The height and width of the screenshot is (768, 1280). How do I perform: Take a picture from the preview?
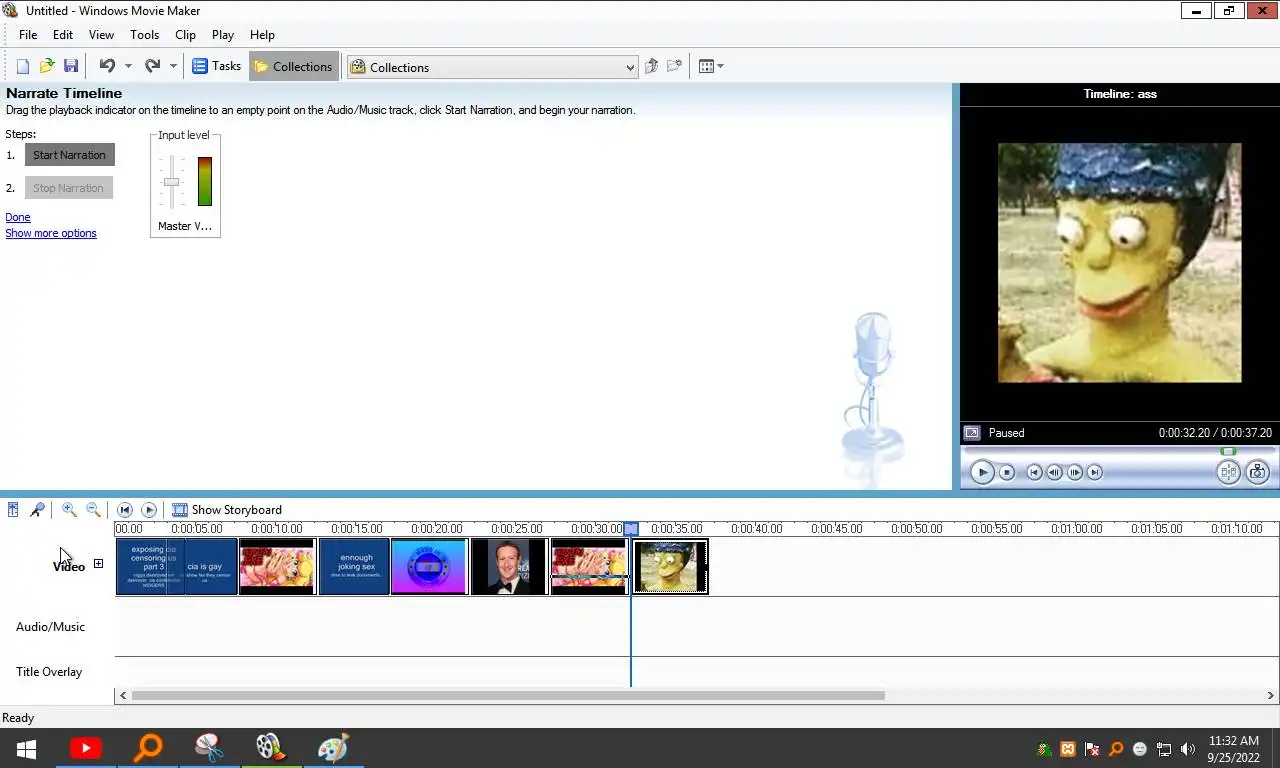pyautogui.click(x=1258, y=472)
